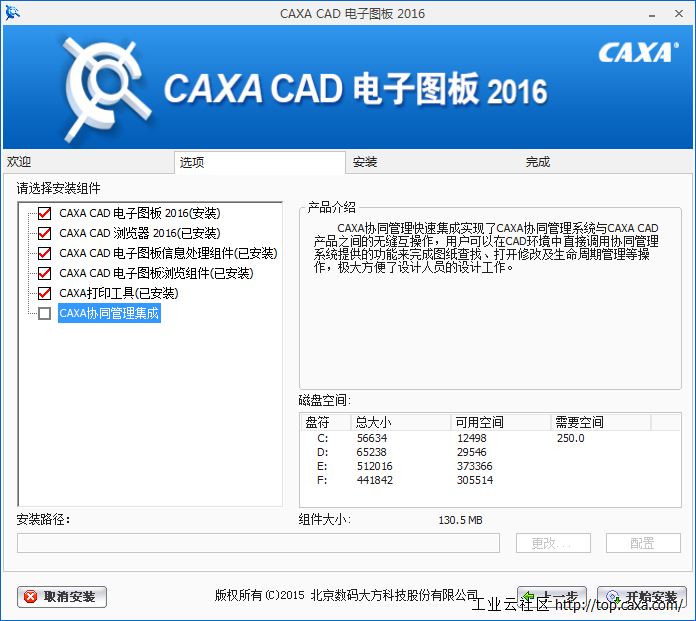Click the red X icon on 取消安装 button
The image size is (696, 621).
click(x=30, y=597)
